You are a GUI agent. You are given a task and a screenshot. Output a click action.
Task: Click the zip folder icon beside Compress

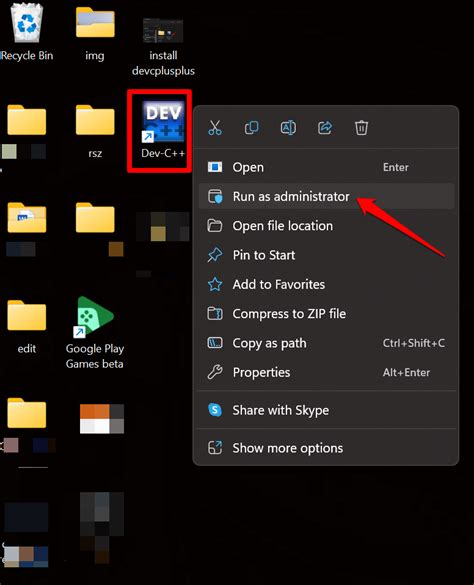click(215, 314)
